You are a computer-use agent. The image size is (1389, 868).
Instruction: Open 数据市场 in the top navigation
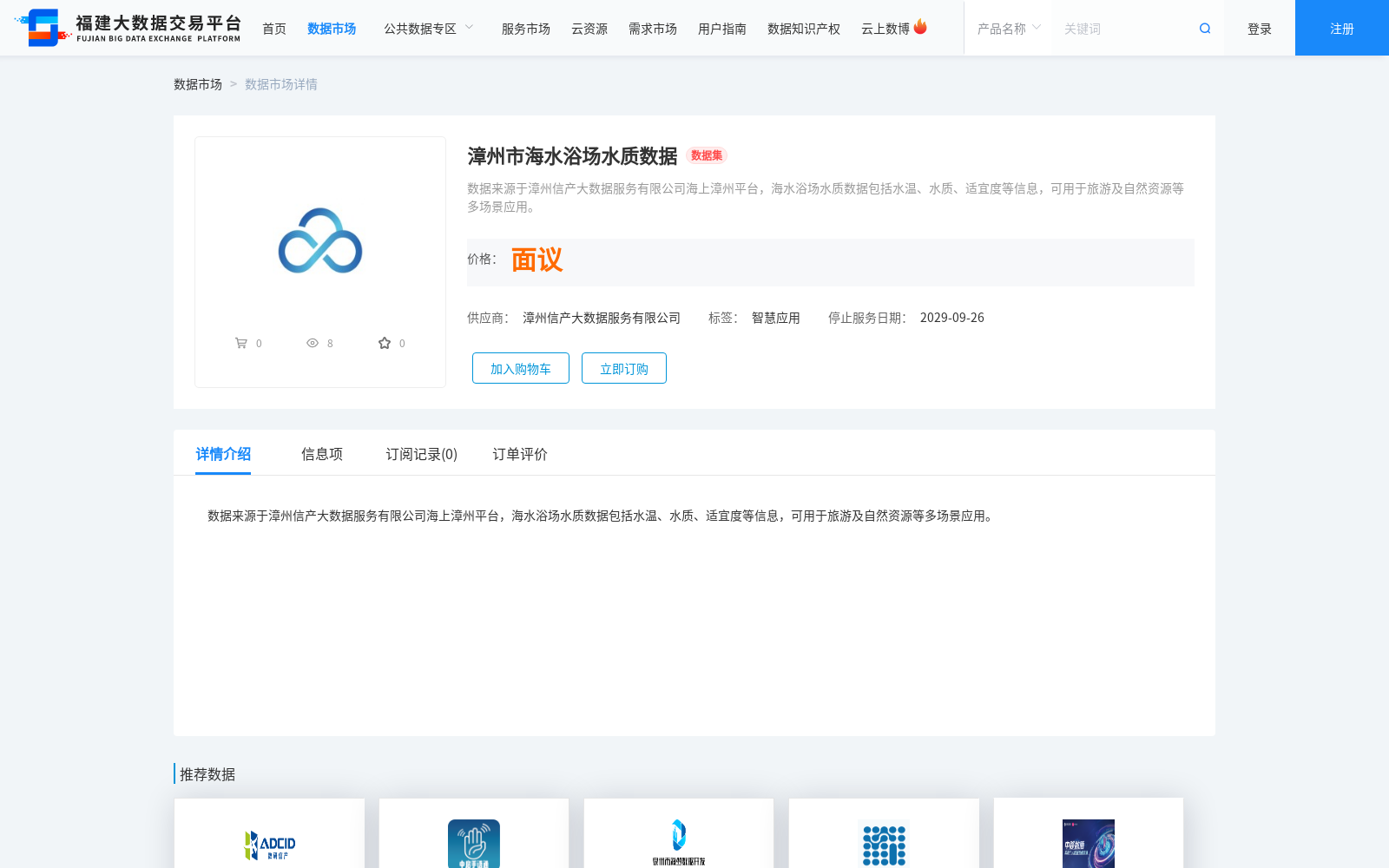tap(332, 29)
